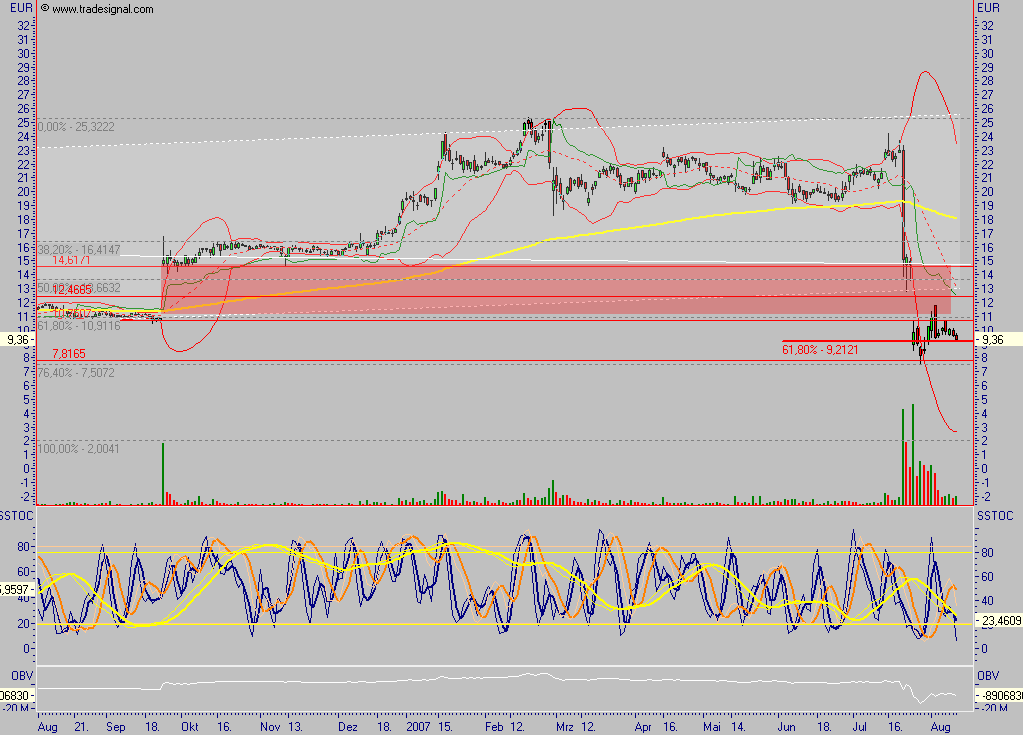Click the OBV label on the right side
Screen dimensions: 1023x735
click(988, 676)
